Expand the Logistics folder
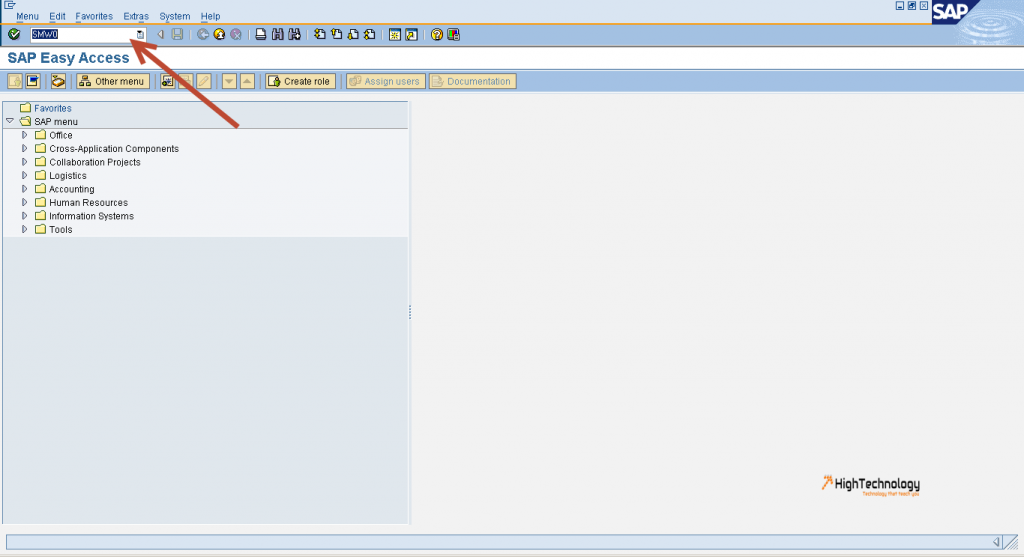The height and width of the screenshot is (557, 1024). [25, 175]
